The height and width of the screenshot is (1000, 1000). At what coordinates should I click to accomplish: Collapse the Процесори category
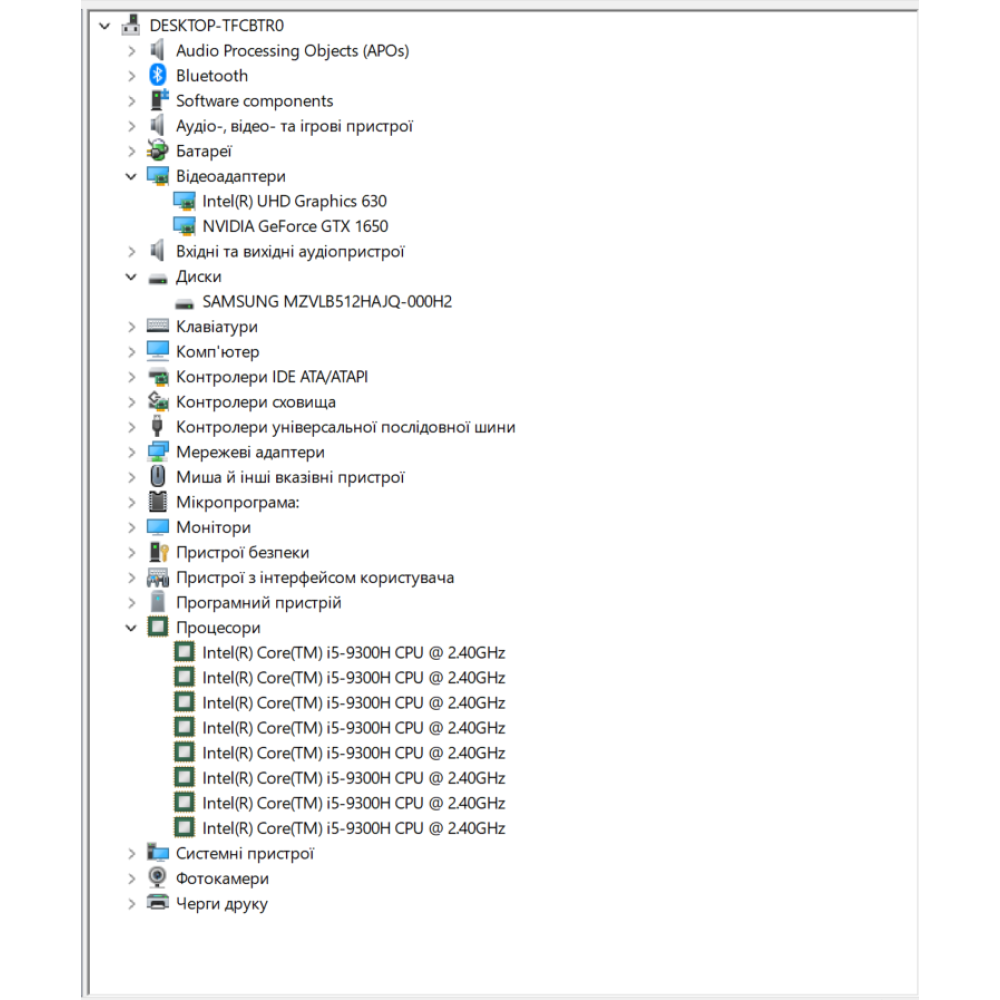pyautogui.click(x=131, y=628)
